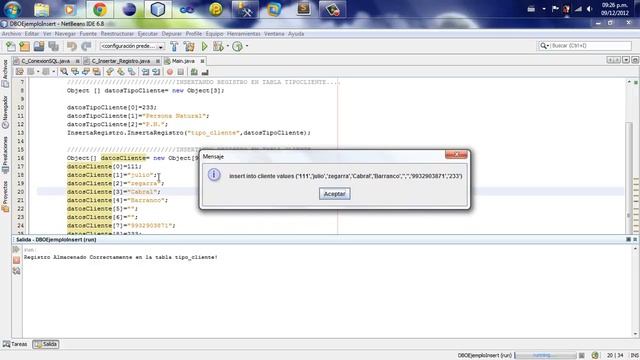The image size is (640, 360).
Task: Click the running progress bar in status bar
Action: pos(545,356)
